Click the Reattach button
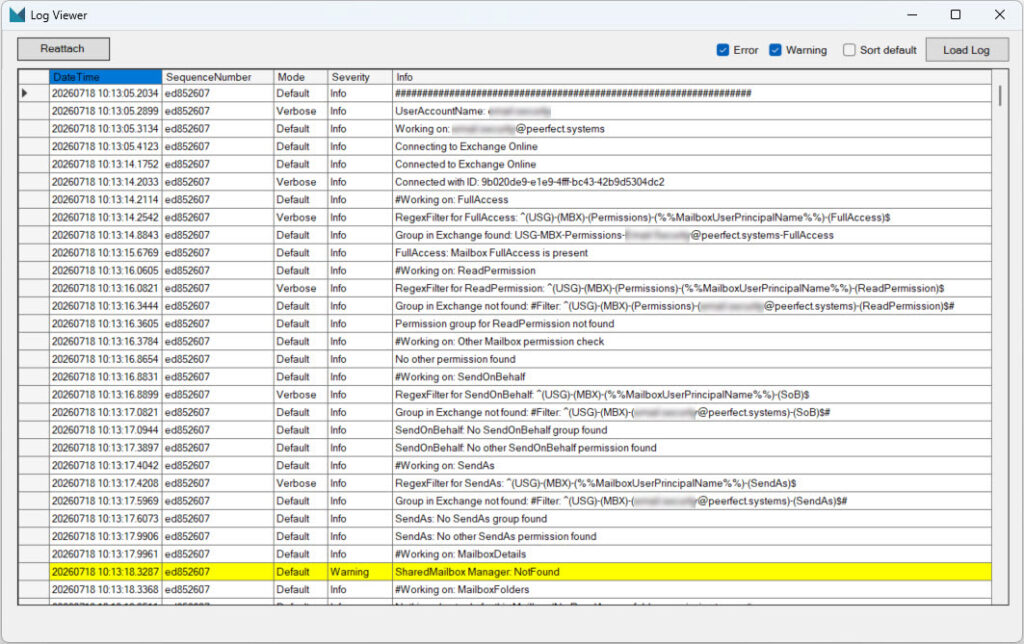The height and width of the screenshot is (644, 1024). [x=63, y=49]
